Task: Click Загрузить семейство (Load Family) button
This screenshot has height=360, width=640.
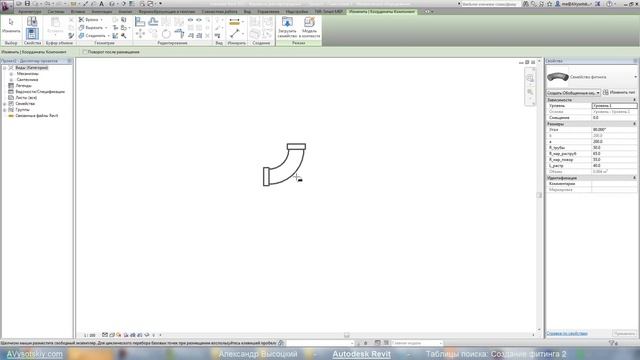Action: [287, 27]
